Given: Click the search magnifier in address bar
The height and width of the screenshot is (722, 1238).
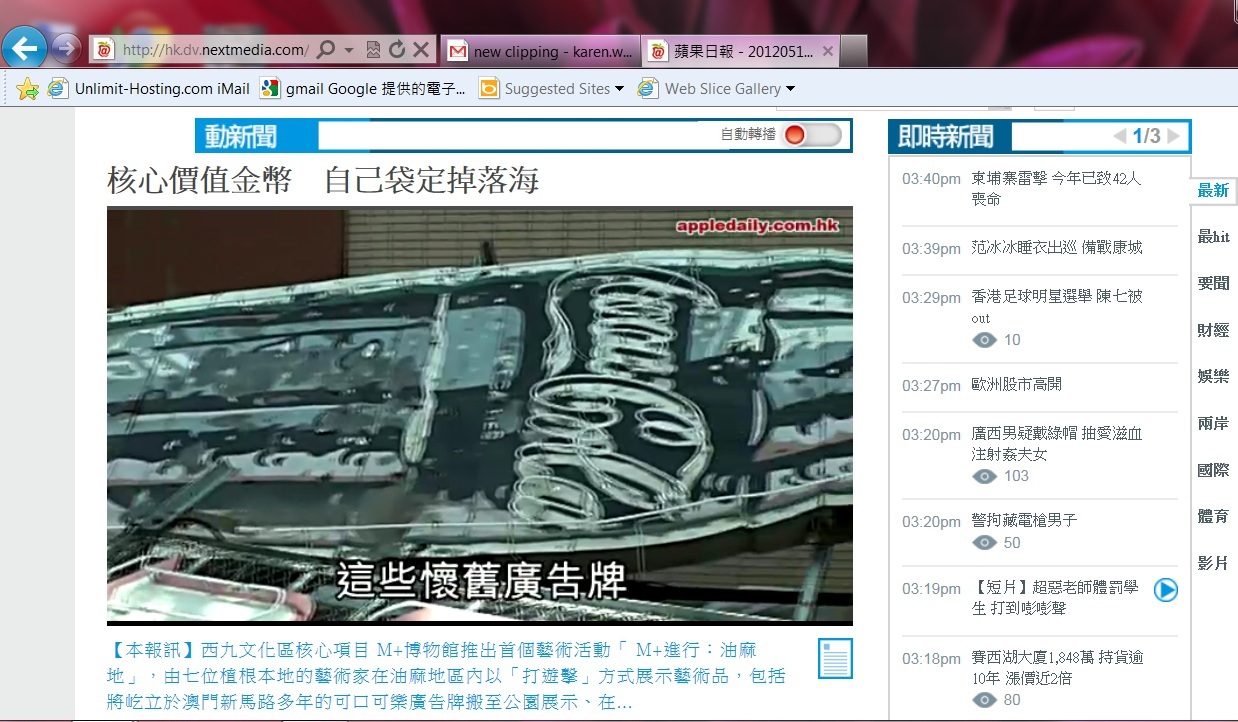Looking at the screenshot, I should pyautogui.click(x=326, y=49).
